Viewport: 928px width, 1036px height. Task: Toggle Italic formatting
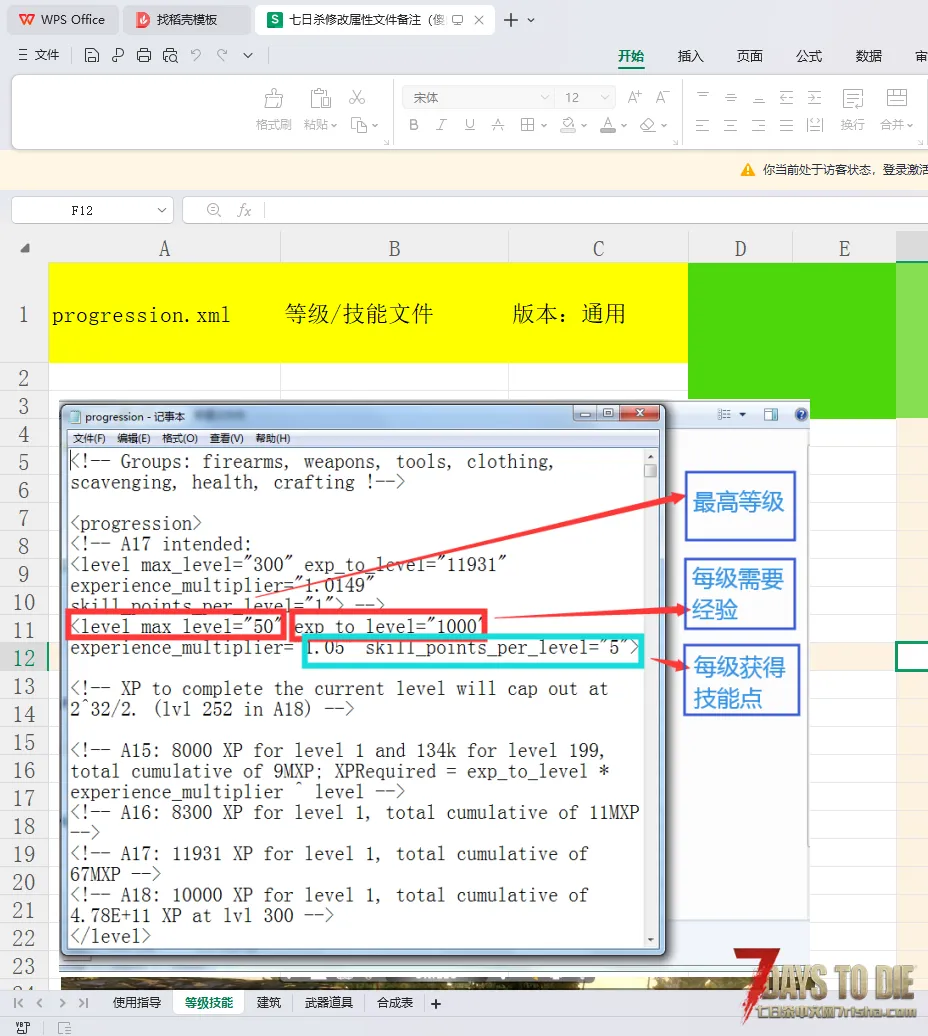point(441,125)
